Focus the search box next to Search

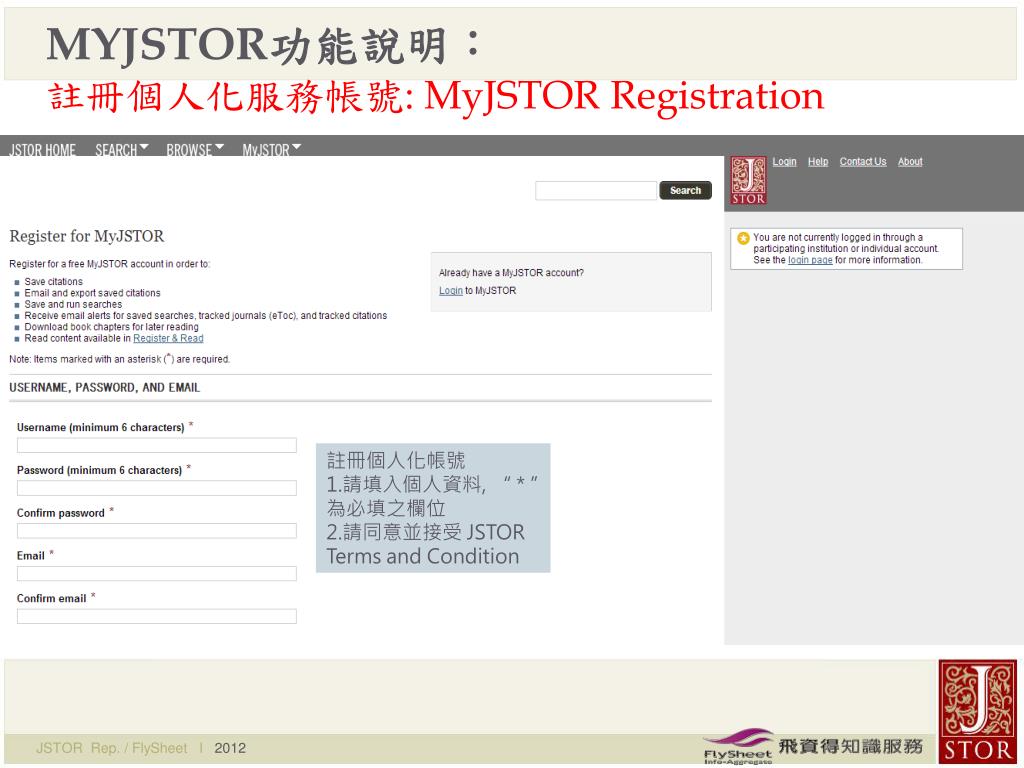point(596,191)
